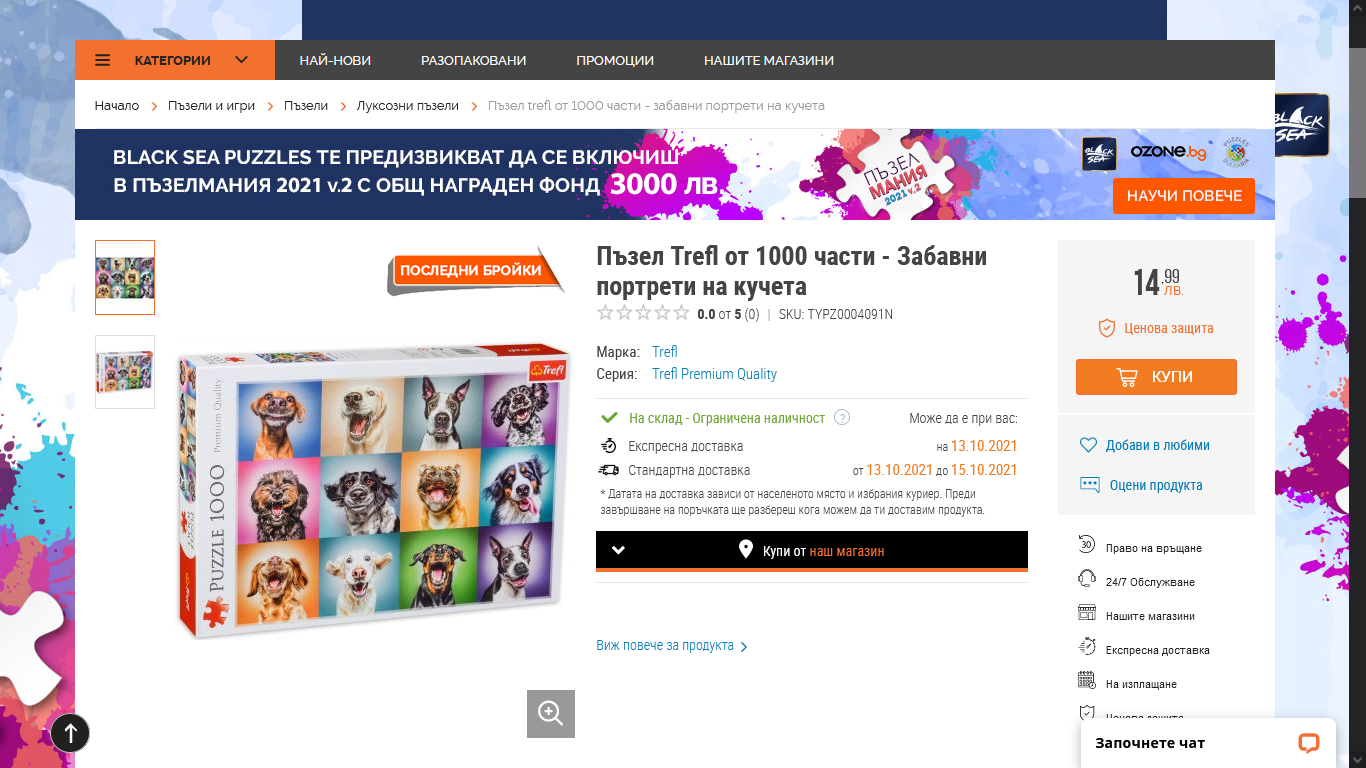Viewport: 1366px width, 768px height.
Task: Click the НАУЧИ ПОВЕЧЕ banner button
Action: 1184,196
